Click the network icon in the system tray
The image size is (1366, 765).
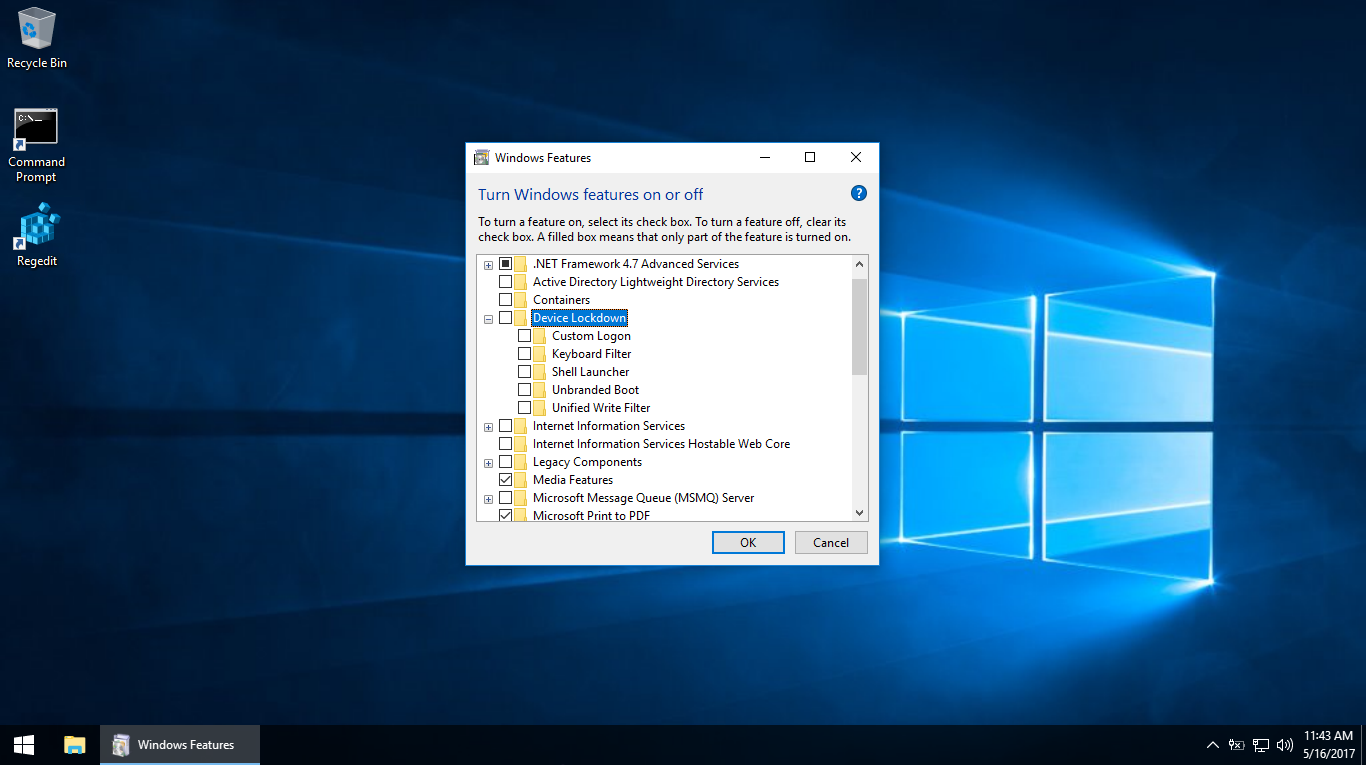1261,744
